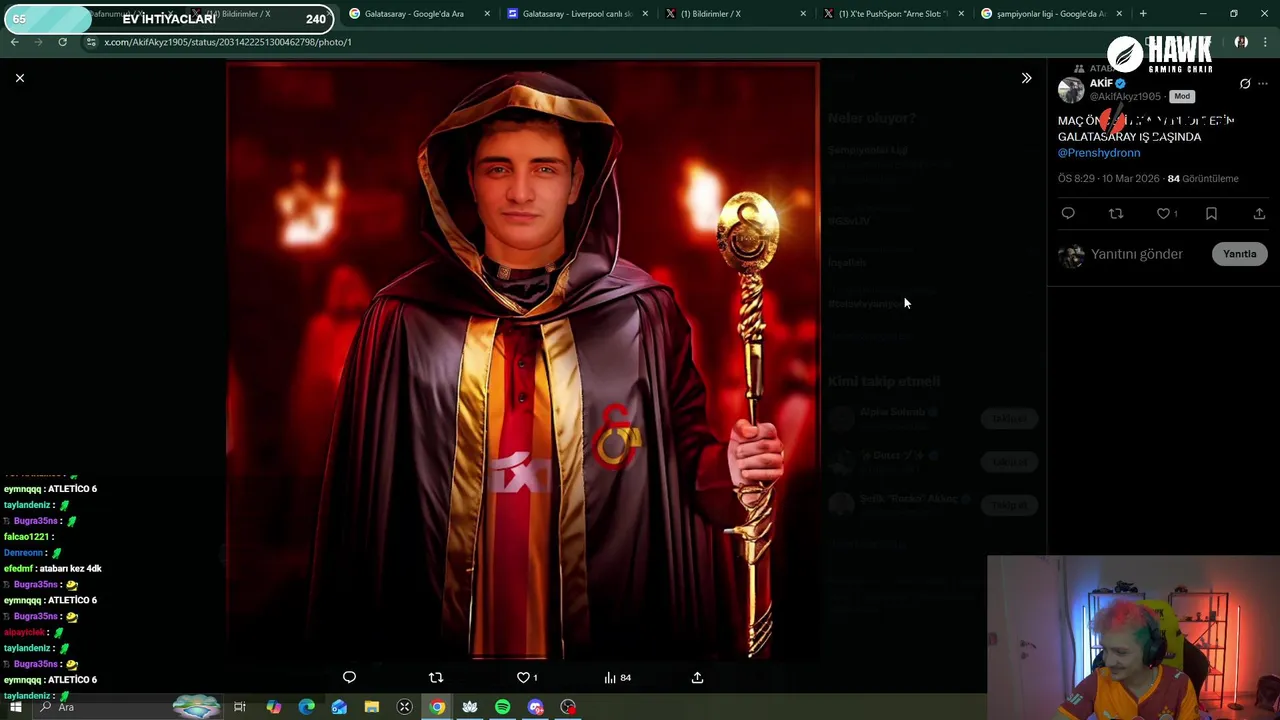
Task: Open the lotus flower app on the taskbar
Action: click(x=469, y=707)
